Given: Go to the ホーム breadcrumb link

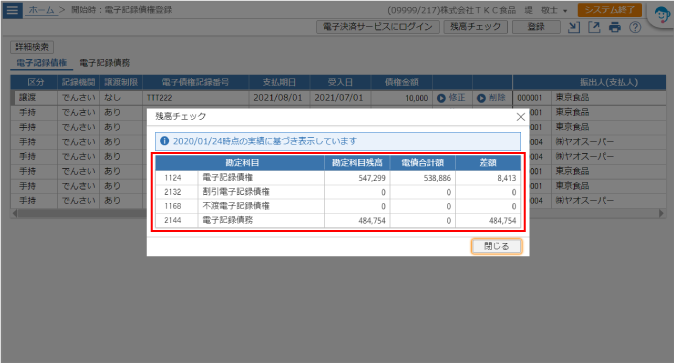Looking at the screenshot, I should click(x=42, y=10).
